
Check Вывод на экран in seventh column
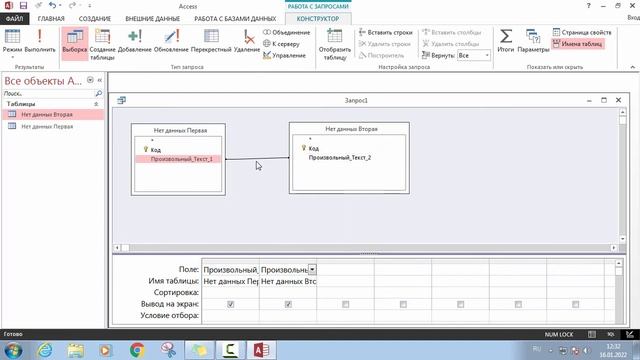(576, 304)
